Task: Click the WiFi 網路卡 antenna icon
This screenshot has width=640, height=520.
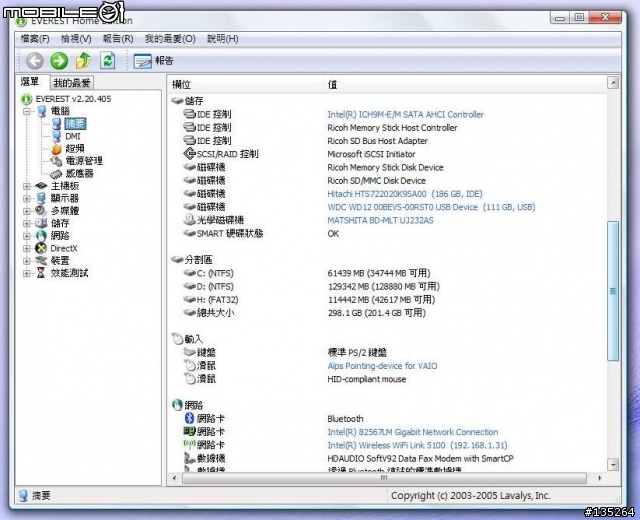Action: 189,444
